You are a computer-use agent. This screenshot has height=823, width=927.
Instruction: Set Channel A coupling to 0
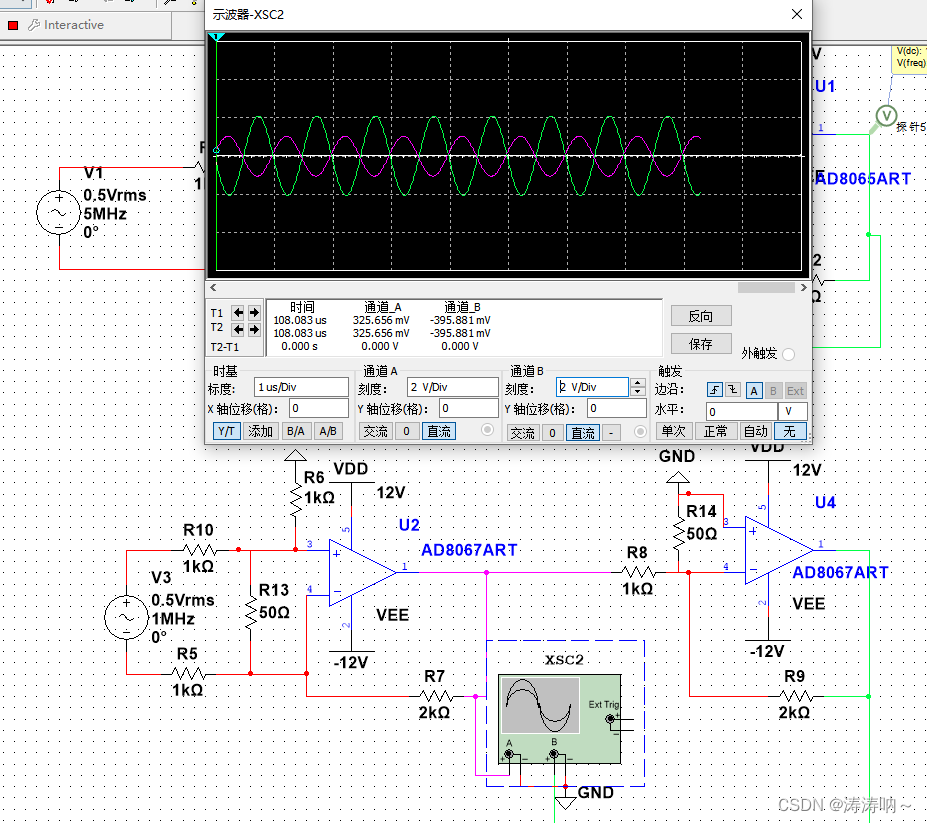pyautogui.click(x=407, y=432)
